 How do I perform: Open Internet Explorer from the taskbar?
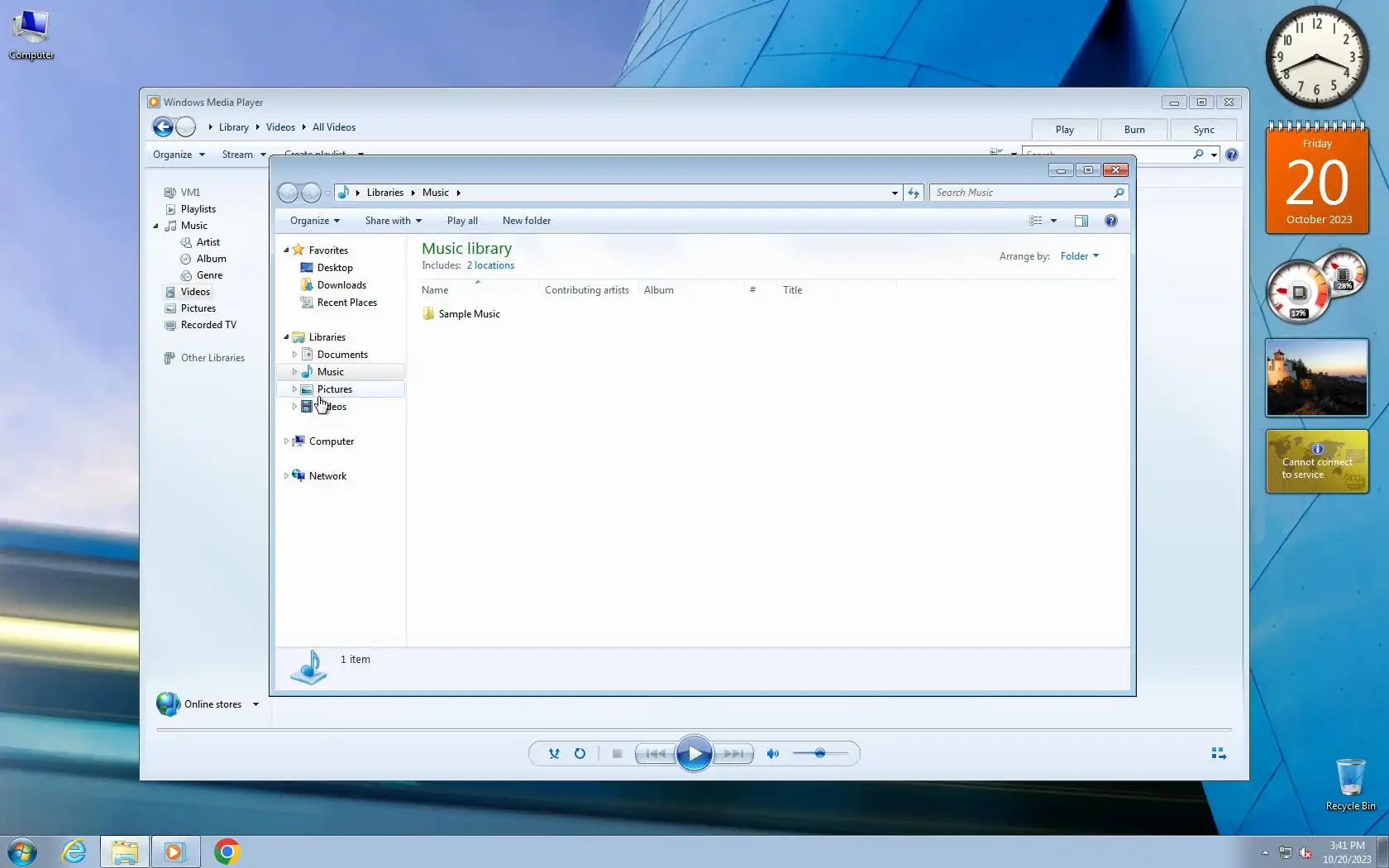(74, 851)
